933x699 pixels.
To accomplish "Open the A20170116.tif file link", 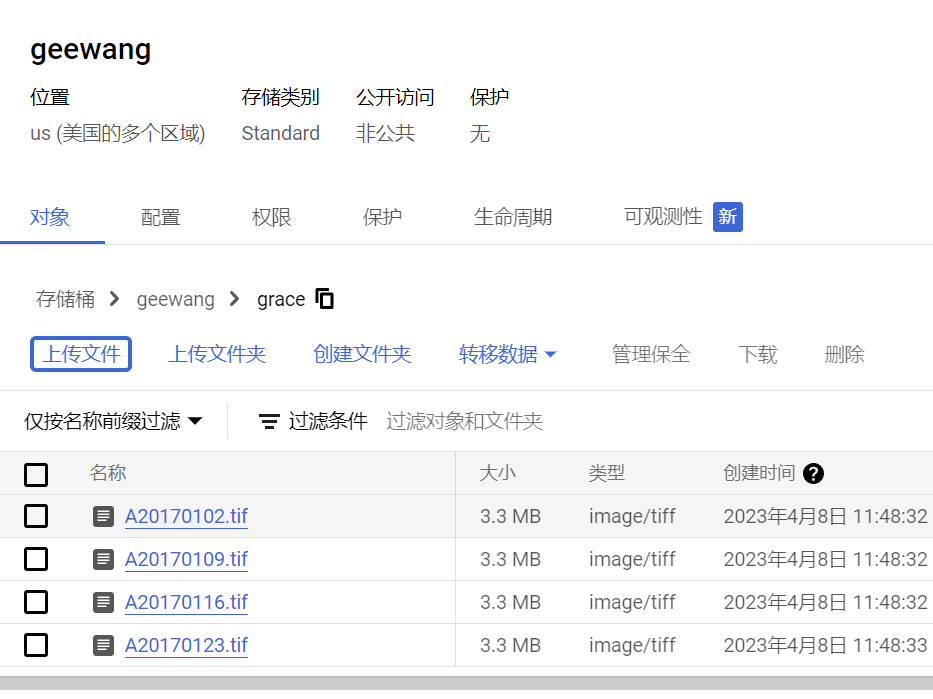I will point(186,602).
